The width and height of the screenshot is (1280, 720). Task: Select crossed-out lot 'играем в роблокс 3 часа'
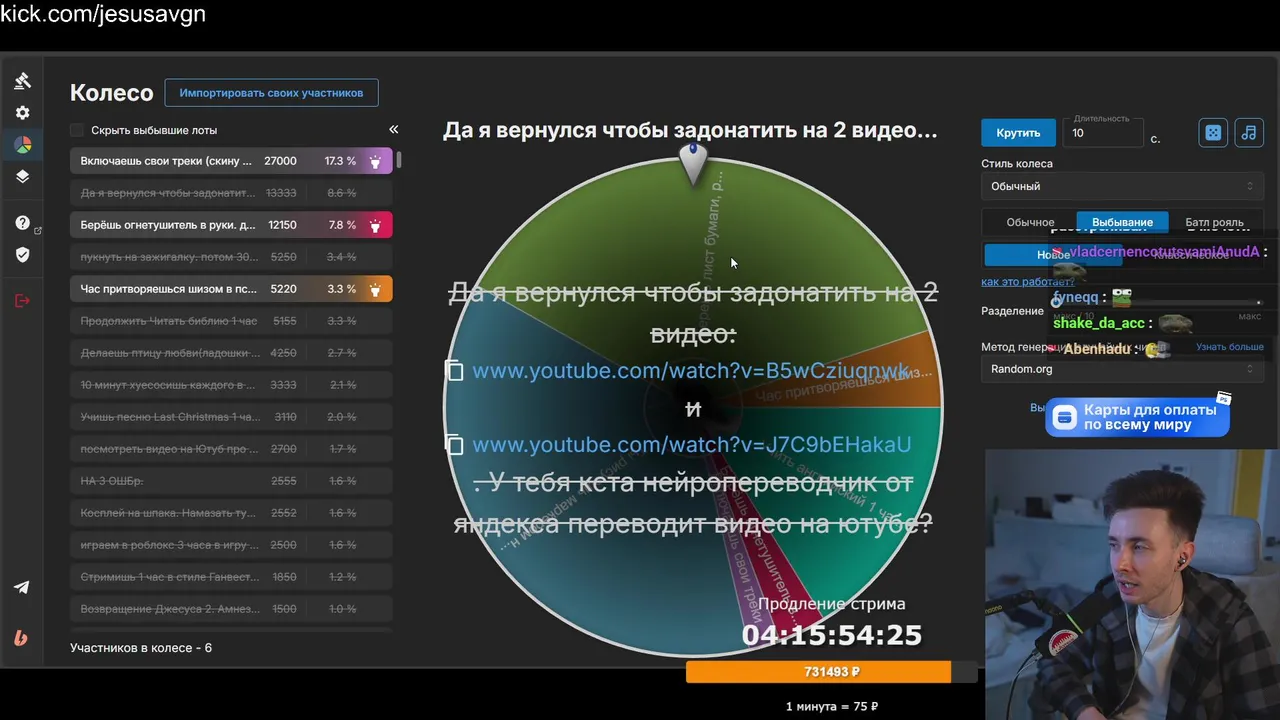(x=231, y=545)
